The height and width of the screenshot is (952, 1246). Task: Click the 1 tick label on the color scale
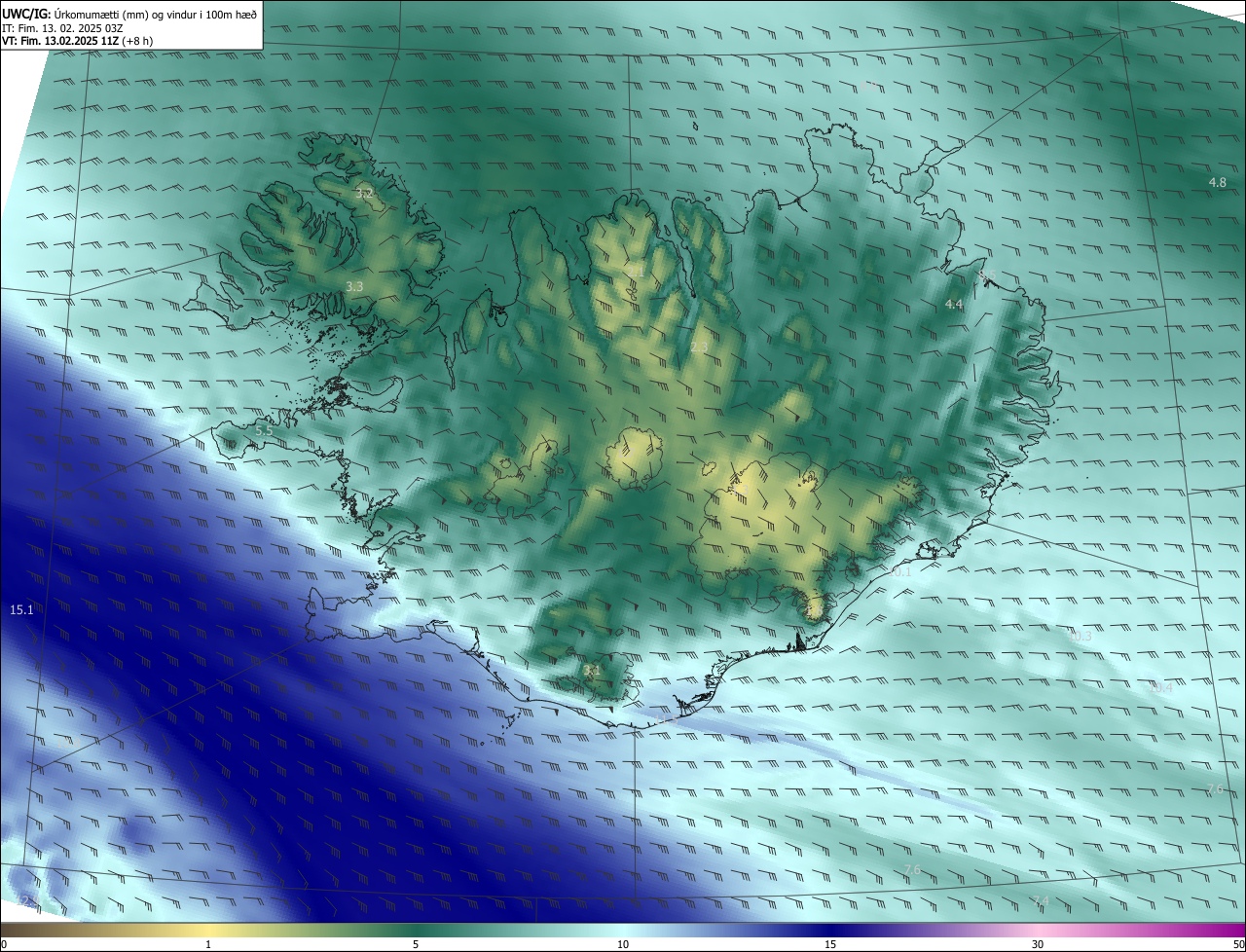click(208, 944)
